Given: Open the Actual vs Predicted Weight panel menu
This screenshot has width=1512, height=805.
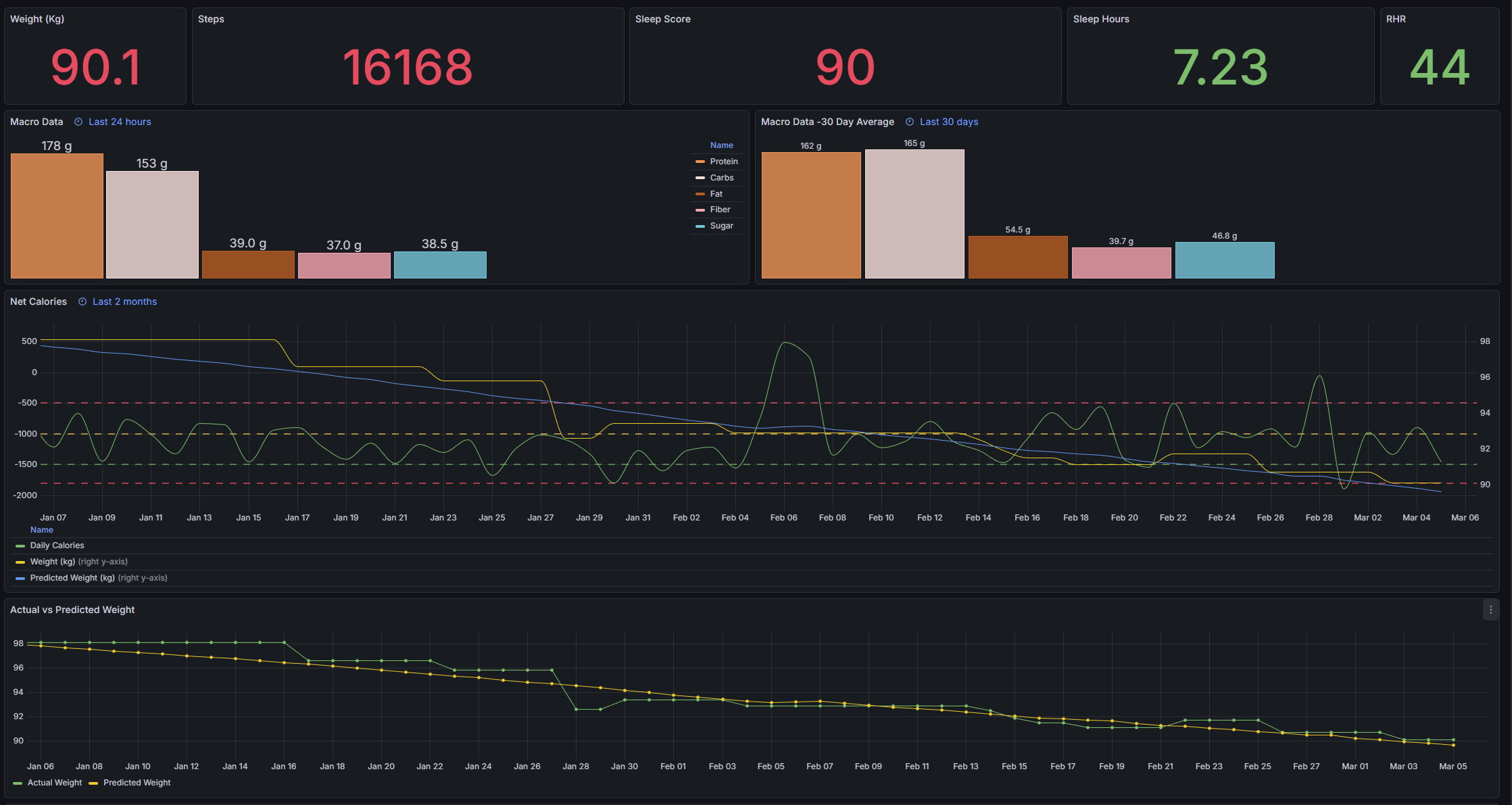Looking at the screenshot, I should [x=1490, y=610].
